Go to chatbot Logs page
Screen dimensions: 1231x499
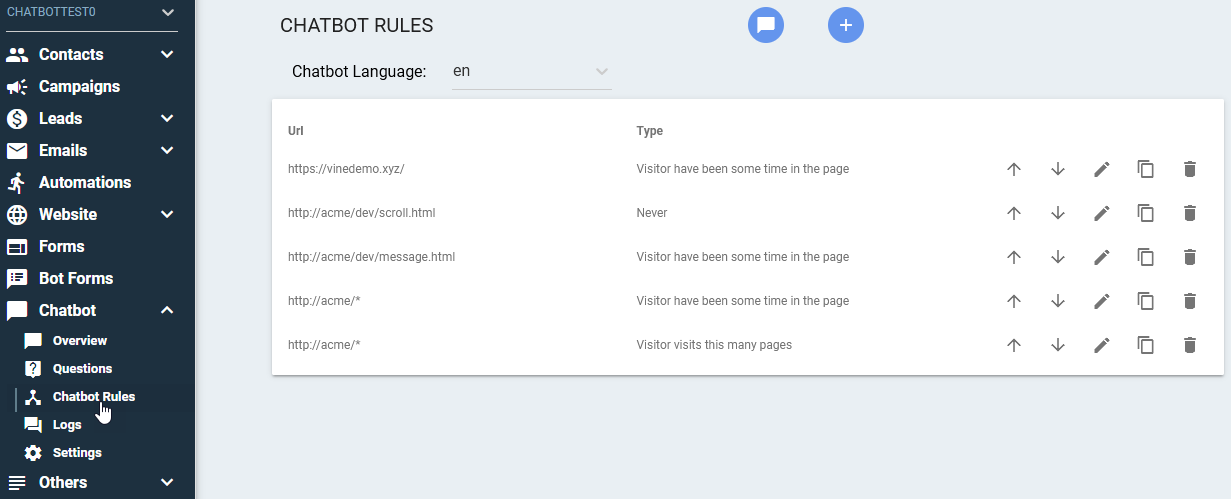point(69,425)
